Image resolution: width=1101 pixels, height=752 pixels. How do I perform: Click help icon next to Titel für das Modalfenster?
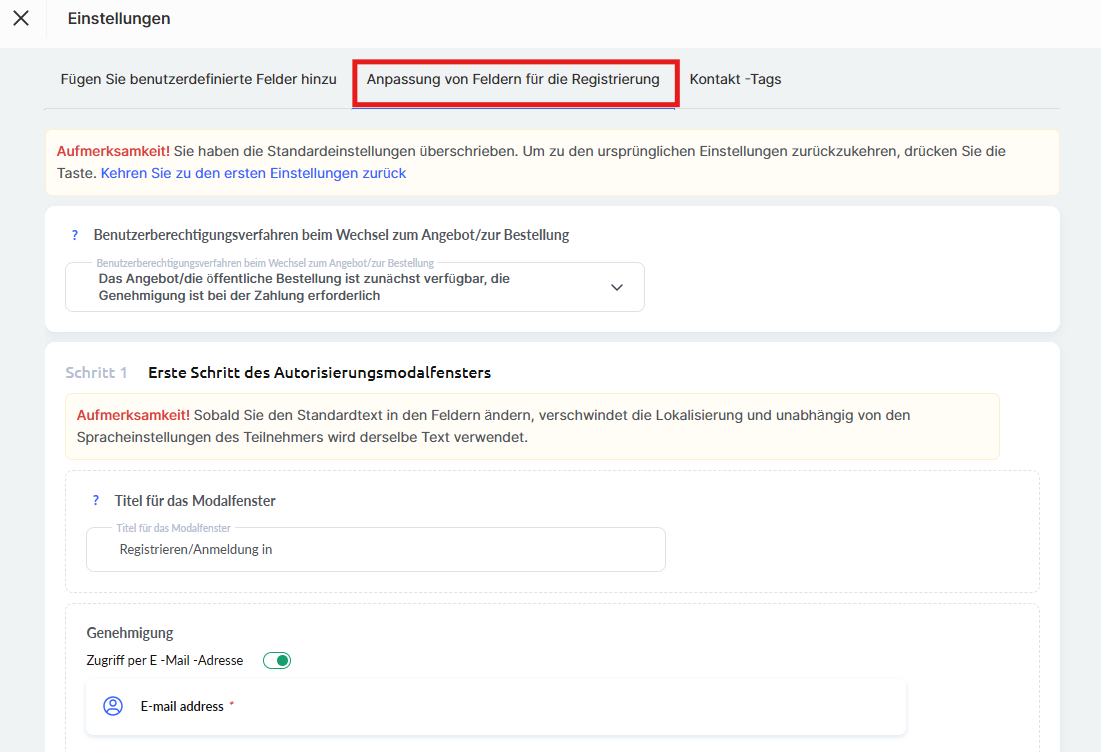click(96, 501)
